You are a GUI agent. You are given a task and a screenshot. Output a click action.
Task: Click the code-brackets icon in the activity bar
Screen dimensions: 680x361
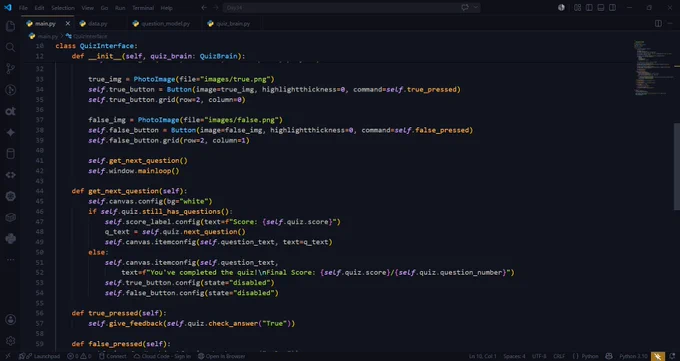10,175
